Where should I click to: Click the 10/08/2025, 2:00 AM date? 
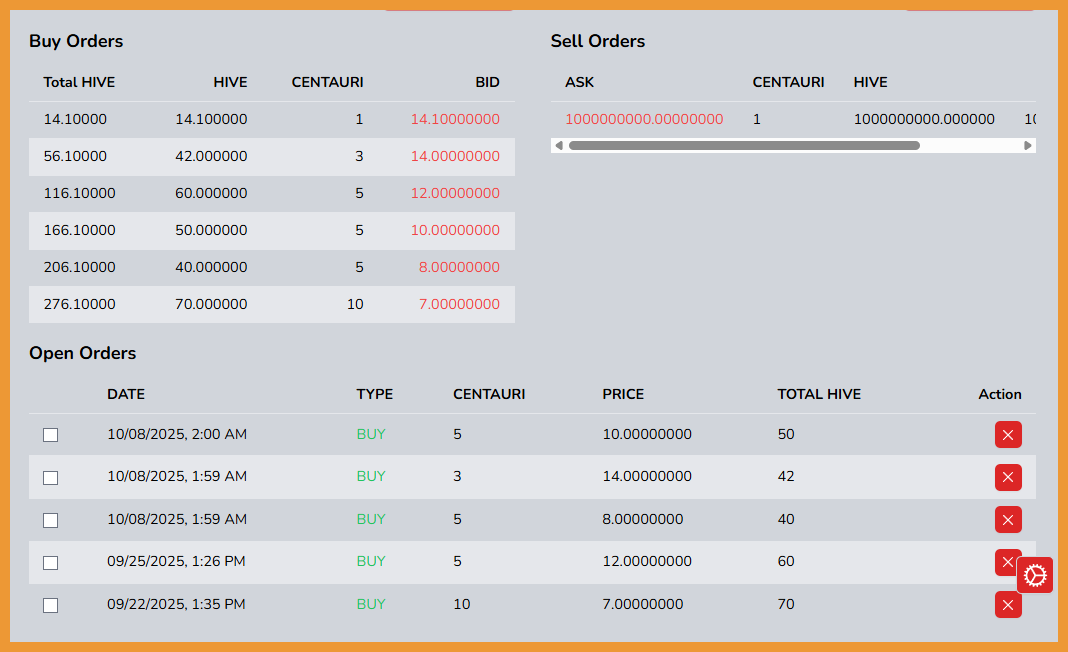tap(177, 434)
